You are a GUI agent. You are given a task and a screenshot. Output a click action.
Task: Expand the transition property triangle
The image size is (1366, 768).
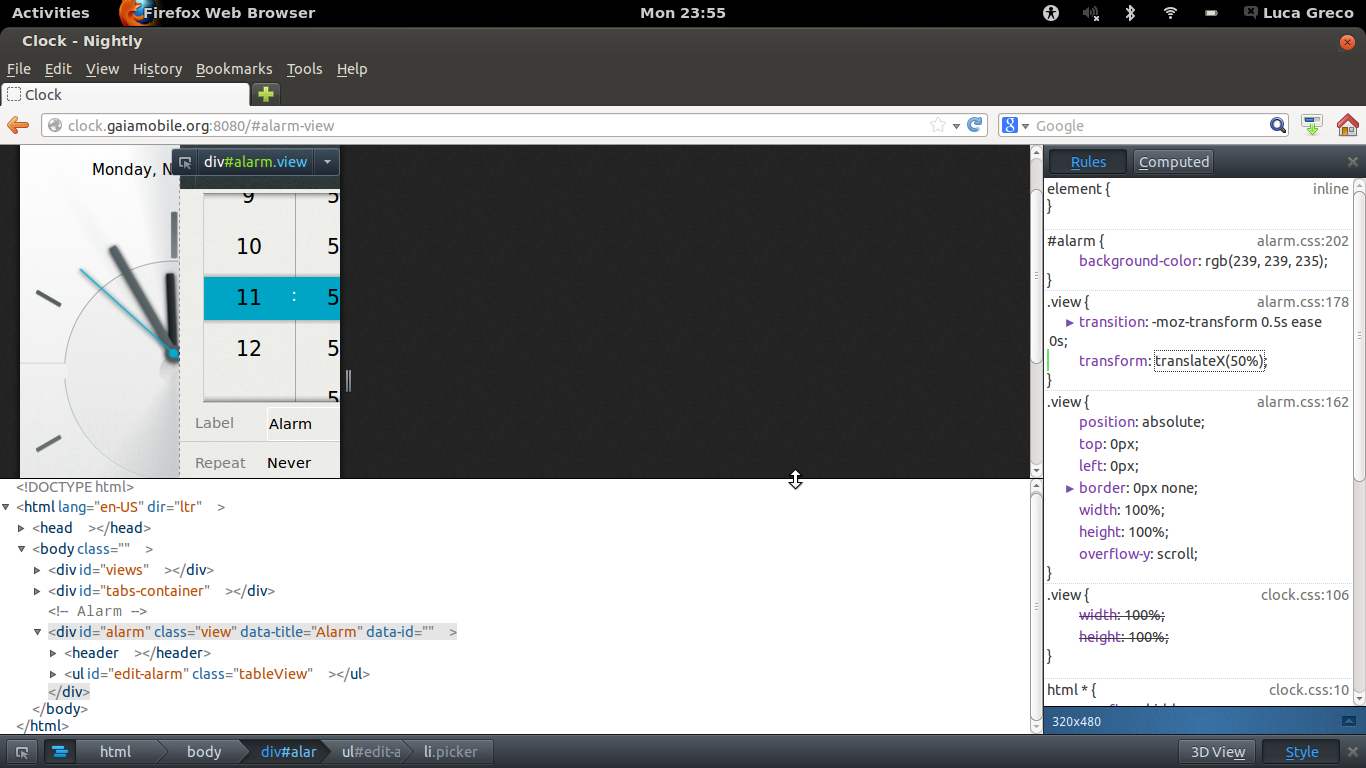click(x=1070, y=322)
